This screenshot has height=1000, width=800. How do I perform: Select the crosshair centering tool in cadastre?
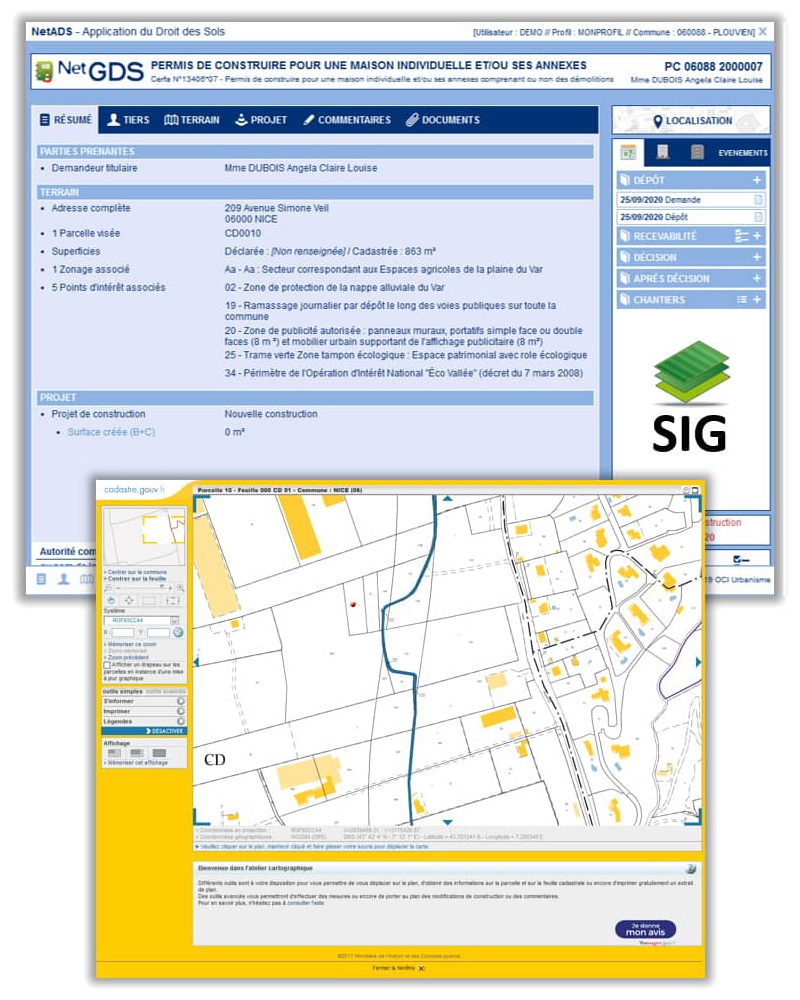point(130,601)
